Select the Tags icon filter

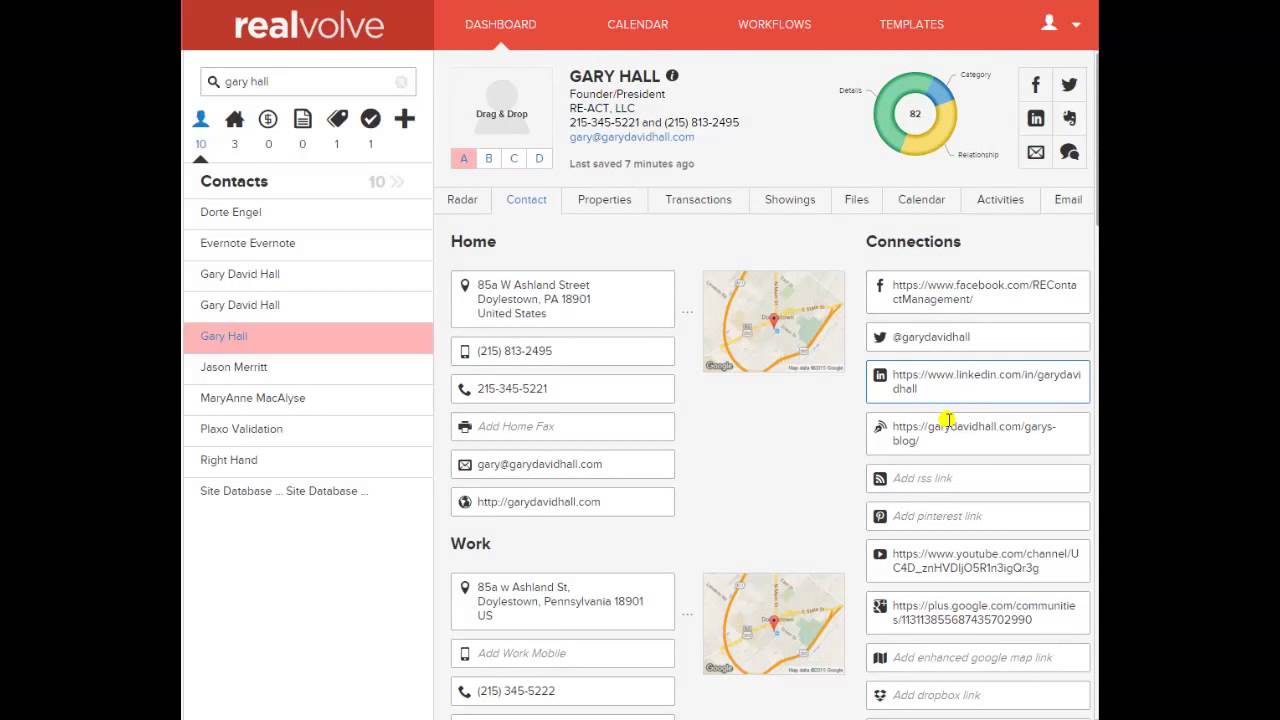click(337, 119)
